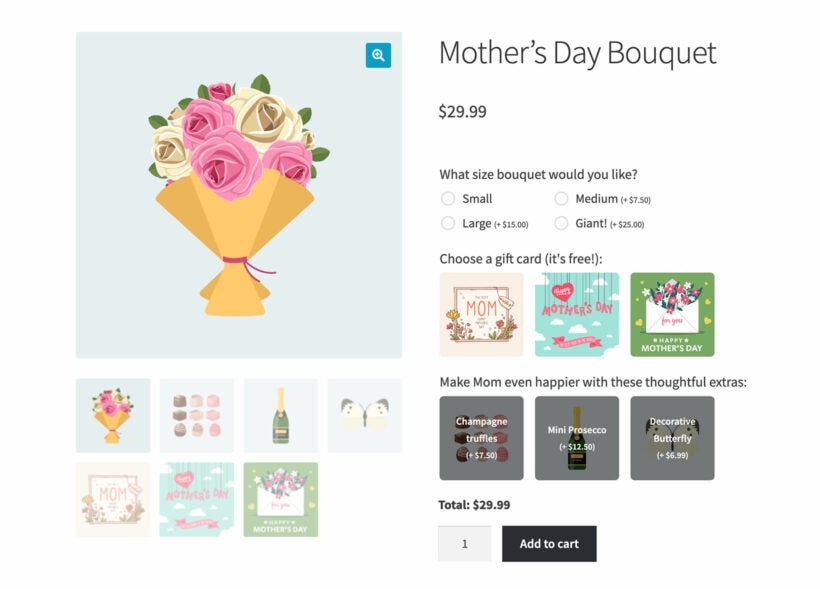Open the bouquet thumbnail in gallery
The image size is (820, 589).
(112, 413)
